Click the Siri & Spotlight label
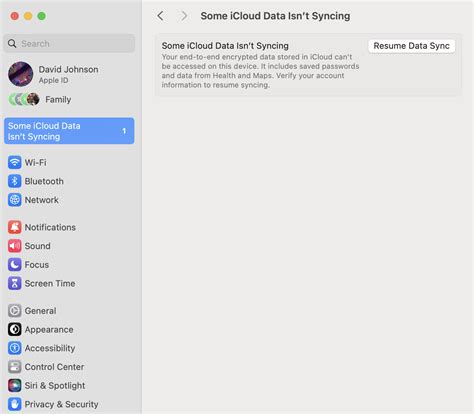Image resolution: width=474 pixels, height=414 pixels. click(55, 385)
